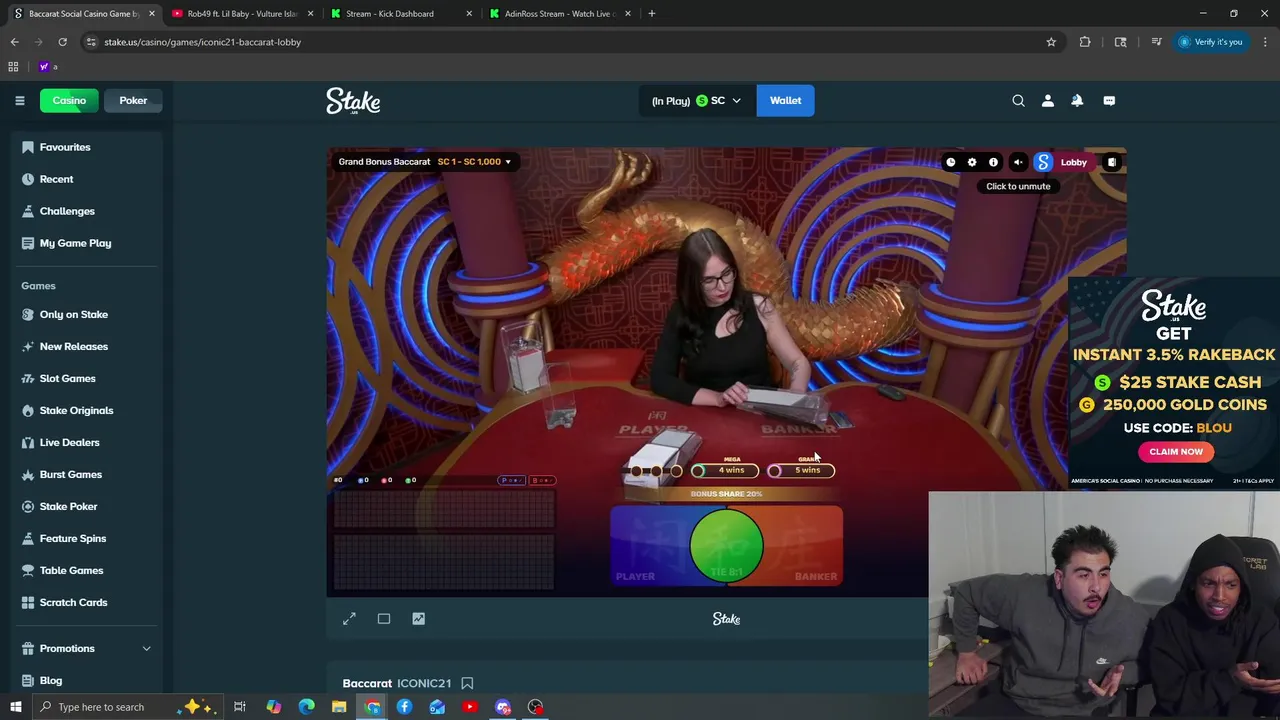This screenshot has width=1280, height=720.
Task: Open Microsoft Edge from taskbar
Action: coord(306,707)
